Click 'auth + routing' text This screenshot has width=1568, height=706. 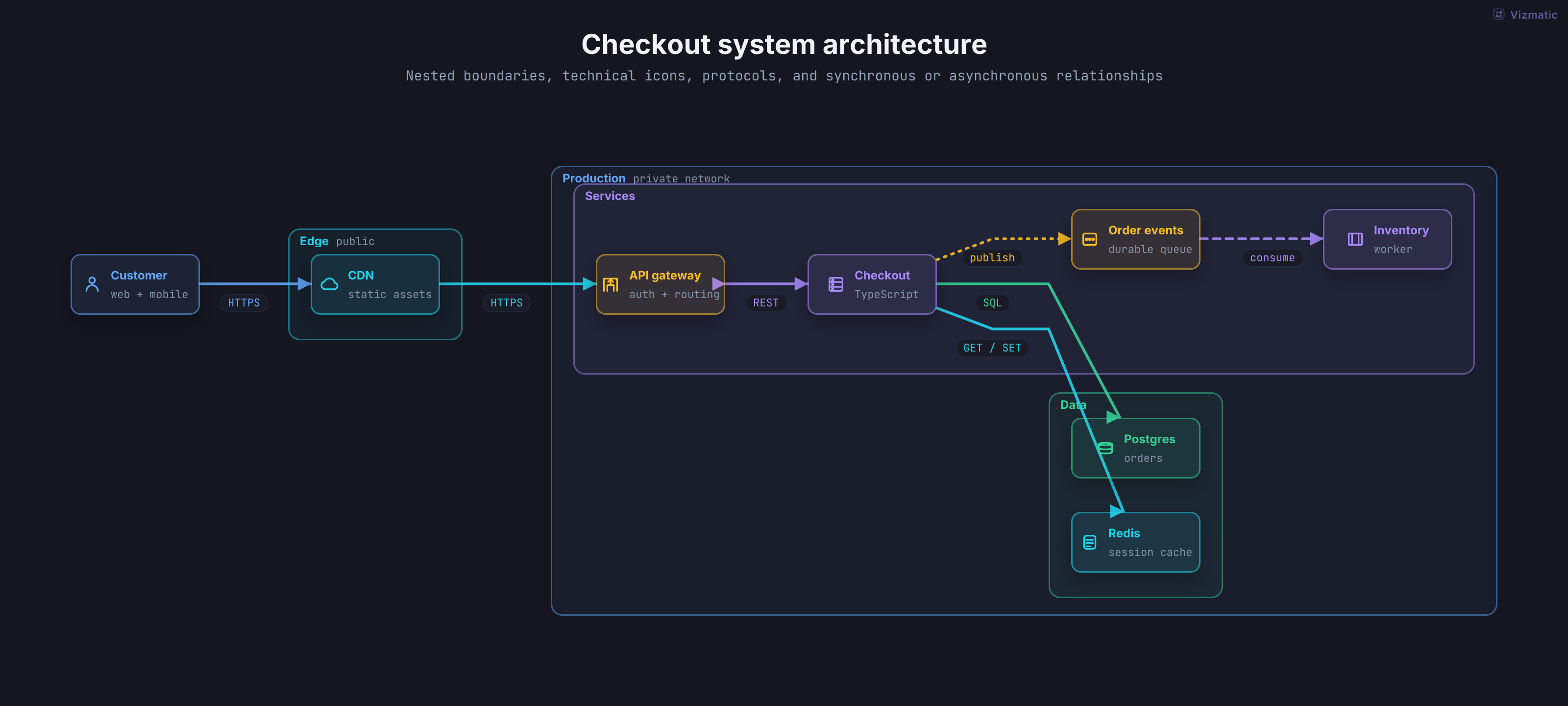coord(674,295)
